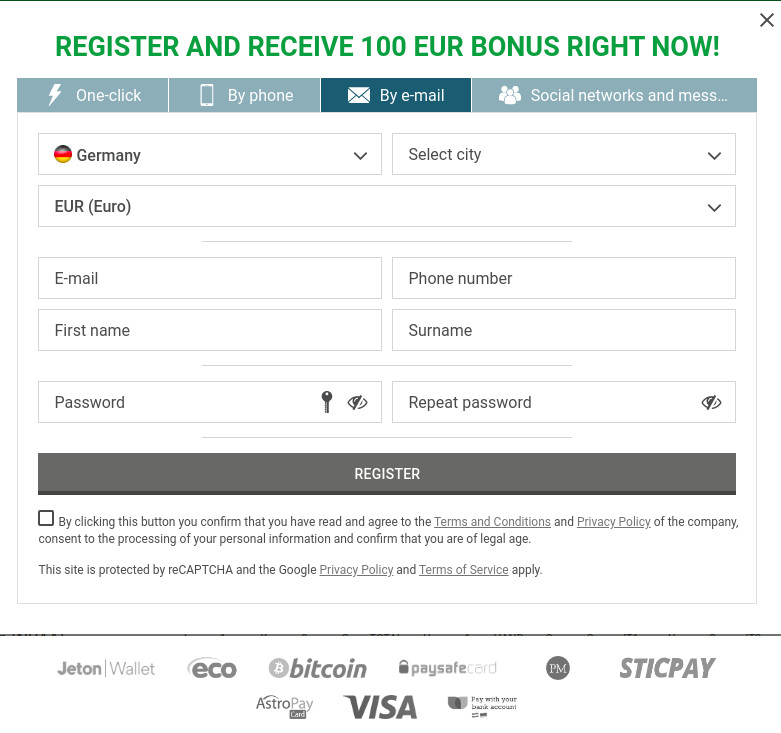Click the REGISTER button
The width and height of the screenshot is (781, 733).
pos(387,474)
